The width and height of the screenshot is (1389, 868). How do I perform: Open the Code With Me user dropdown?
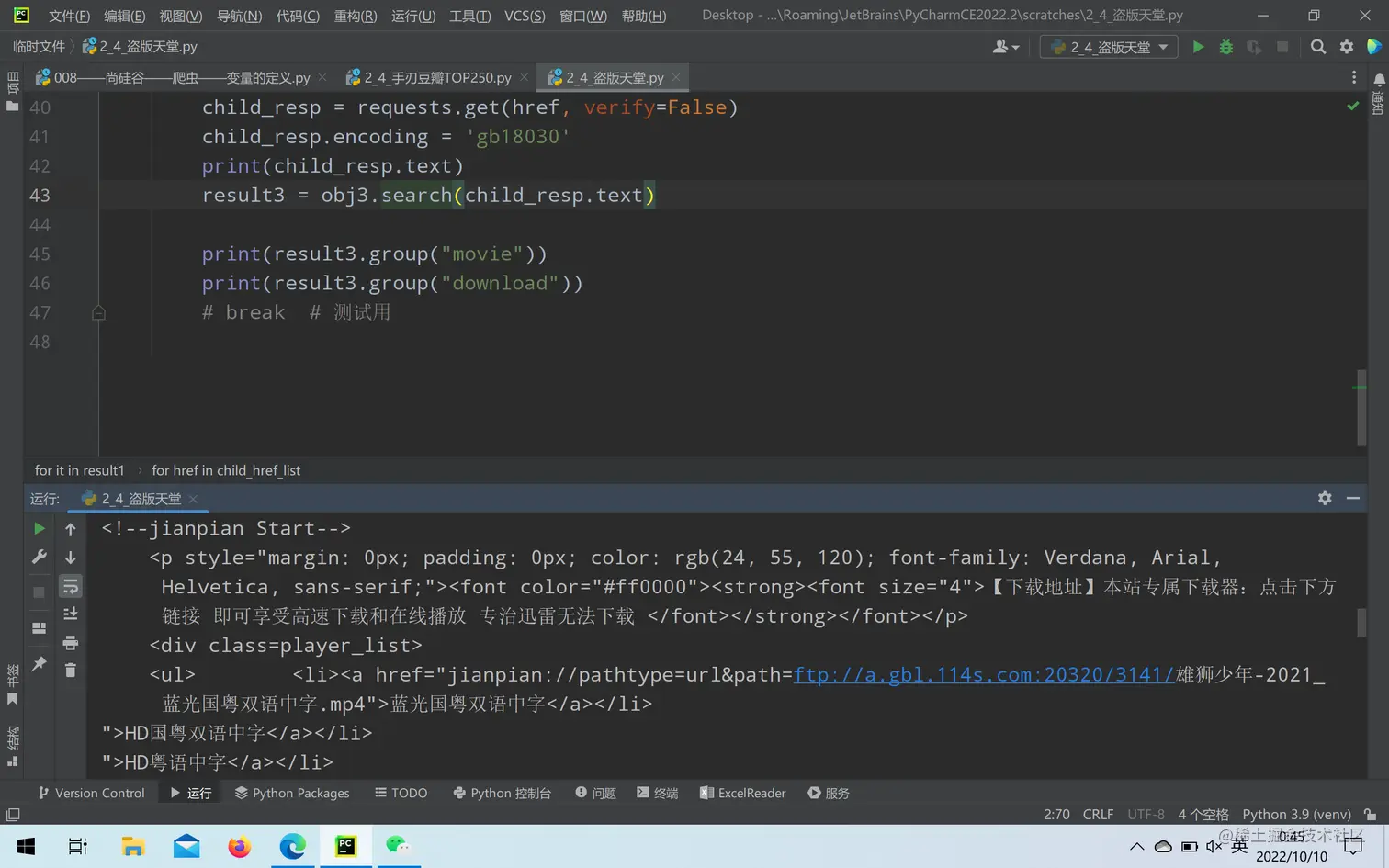click(x=1006, y=47)
